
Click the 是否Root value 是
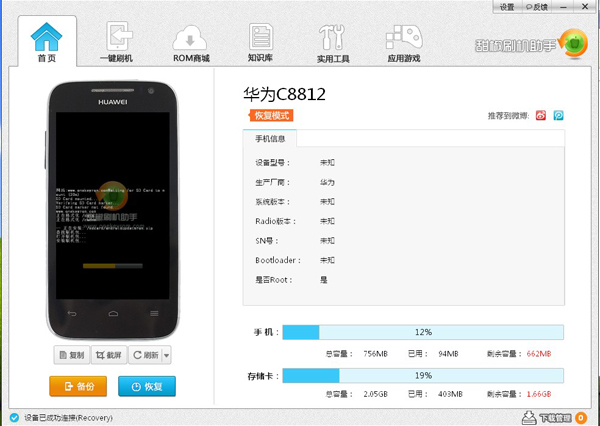(324, 280)
